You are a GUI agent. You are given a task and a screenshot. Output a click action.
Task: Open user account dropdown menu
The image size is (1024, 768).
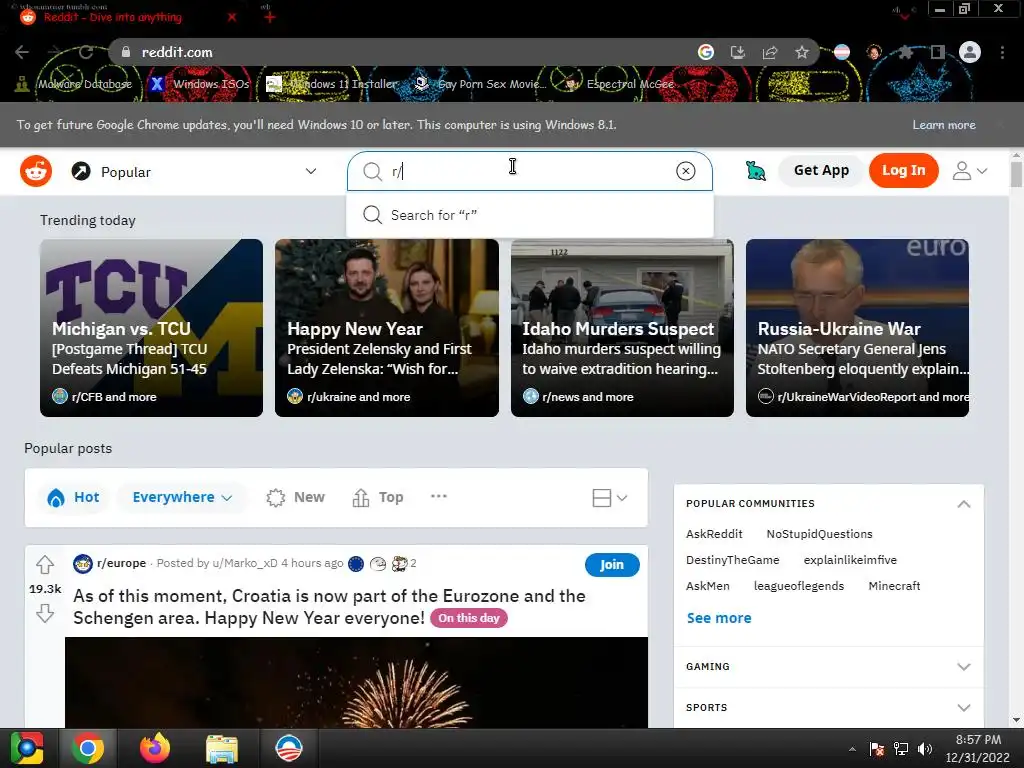click(x=969, y=171)
